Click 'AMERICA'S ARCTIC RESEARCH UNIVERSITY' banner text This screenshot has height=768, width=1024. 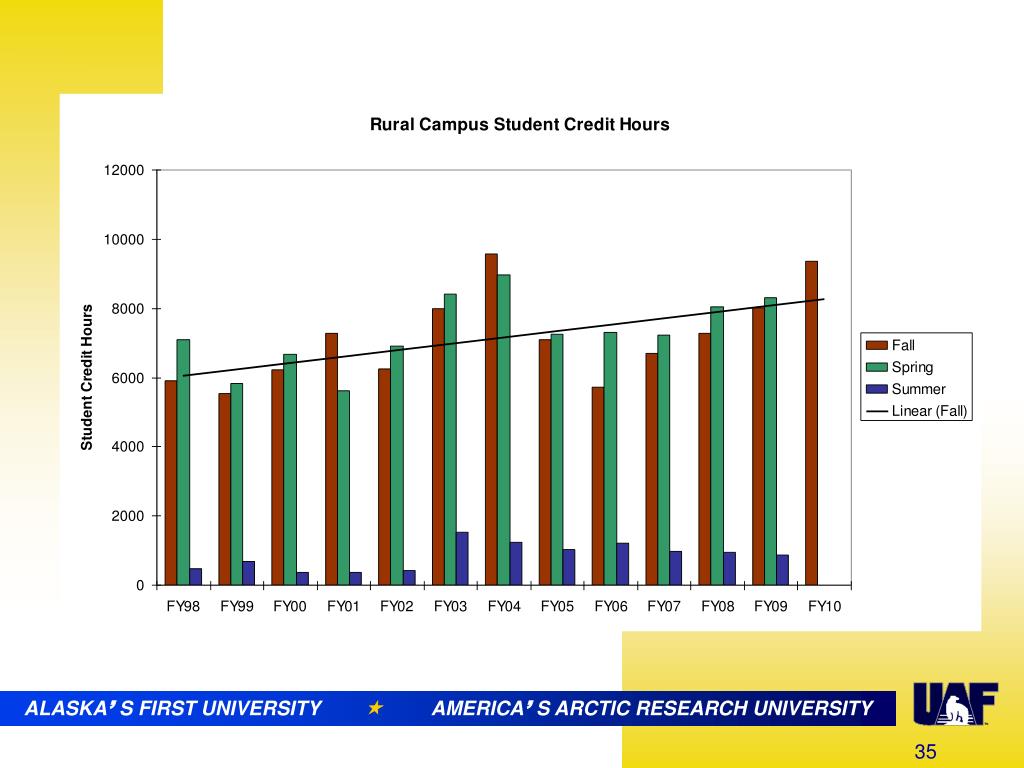[x=652, y=709]
